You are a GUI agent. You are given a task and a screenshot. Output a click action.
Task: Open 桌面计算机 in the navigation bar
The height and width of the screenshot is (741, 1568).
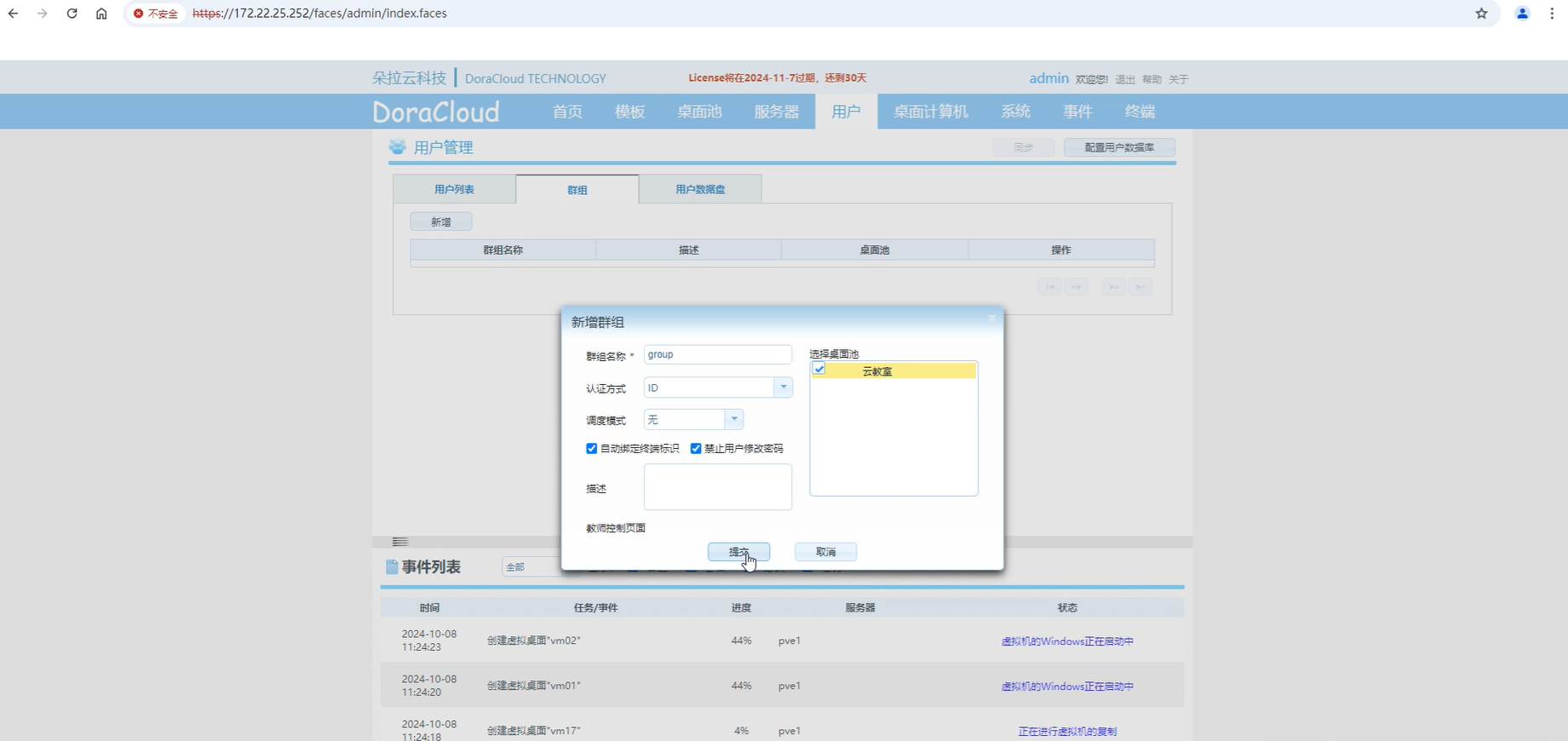click(931, 112)
